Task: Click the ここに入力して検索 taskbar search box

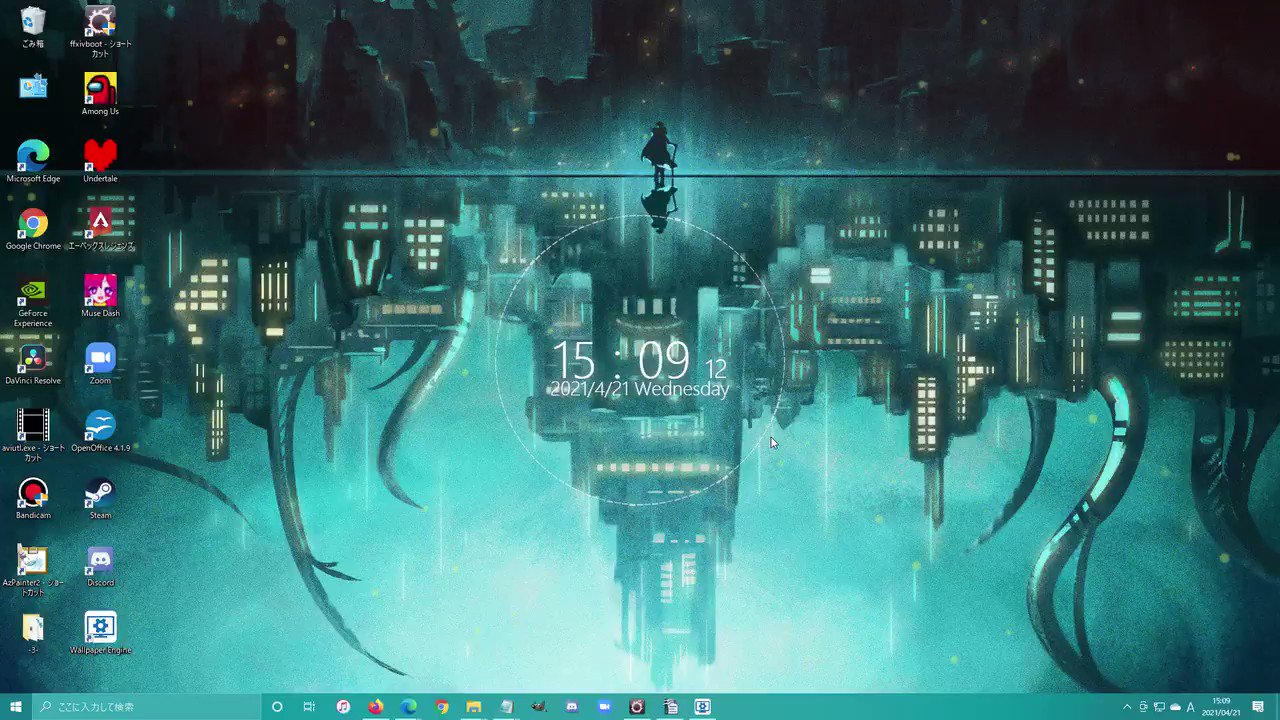Action: click(x=147, y=707)
